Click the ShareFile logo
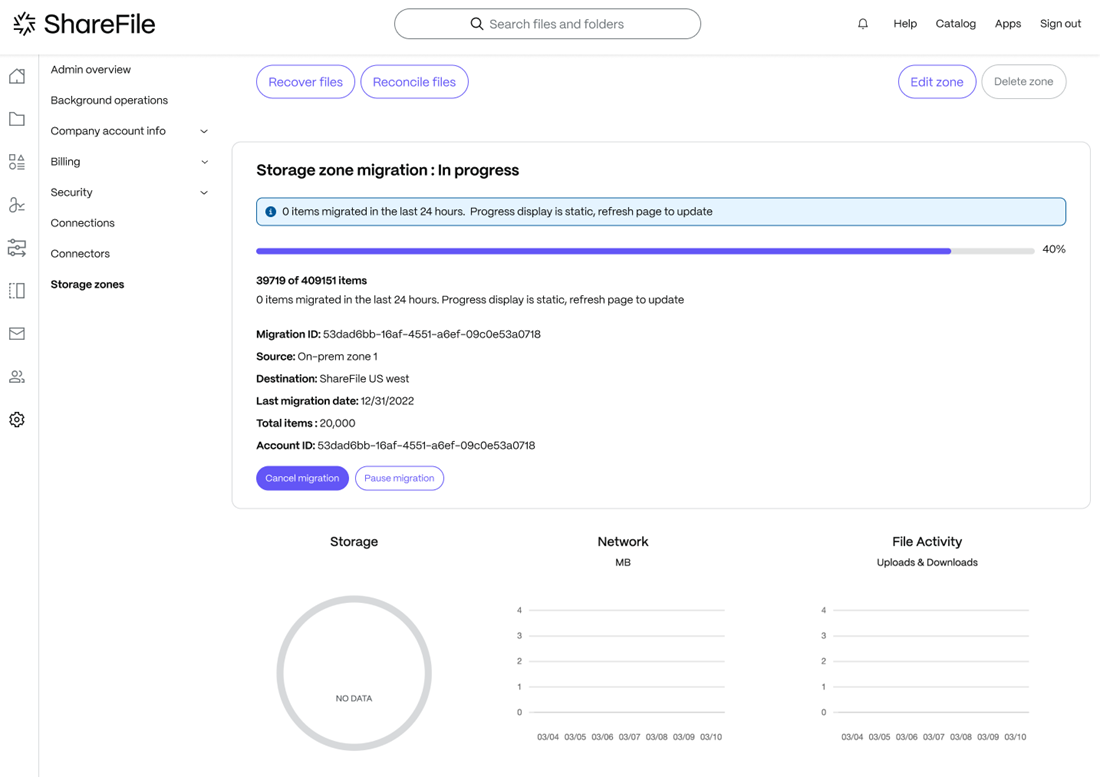This screenshot has height=777, width=1100. (84, 24)
